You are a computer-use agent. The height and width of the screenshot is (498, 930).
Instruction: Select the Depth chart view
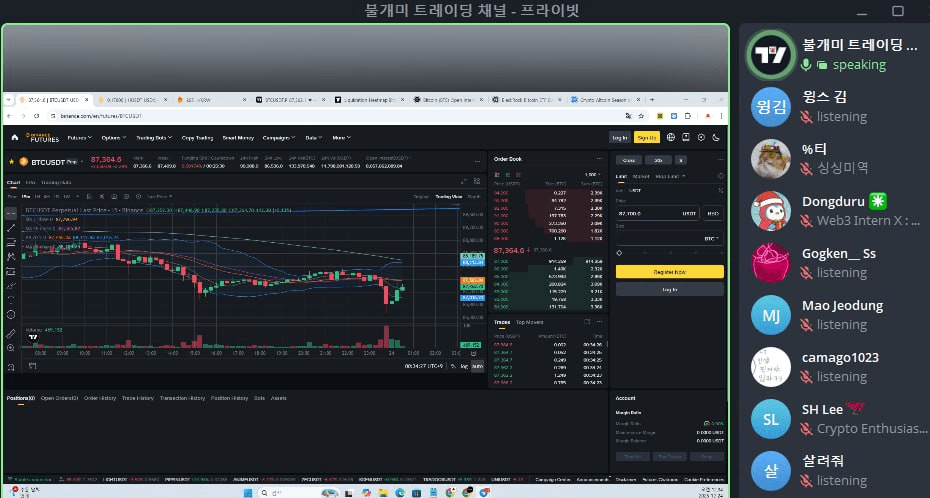(x=474, y=196)
